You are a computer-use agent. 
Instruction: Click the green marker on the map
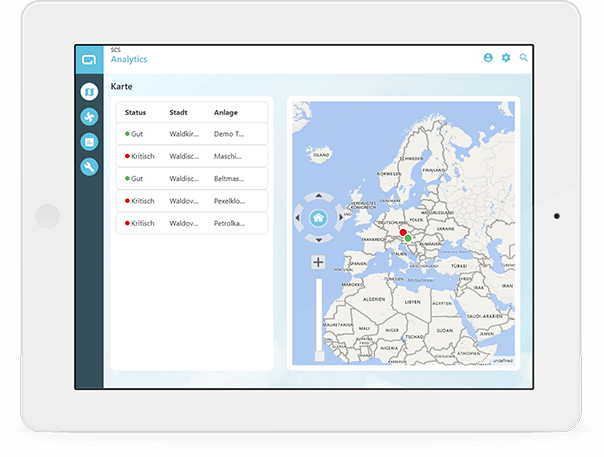click(408, 239)
